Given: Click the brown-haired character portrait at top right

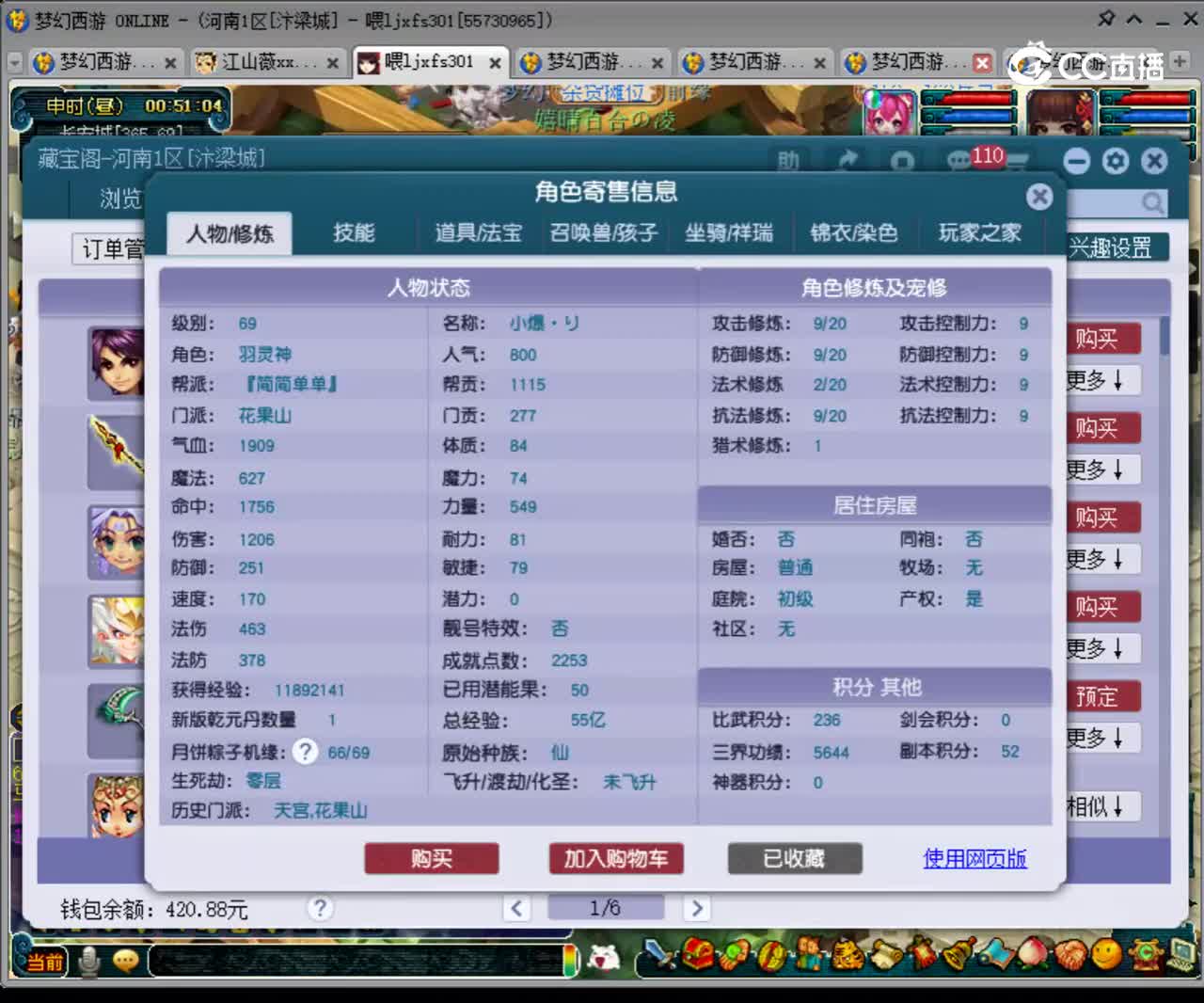Looking at the screenshot, I should click(1061, 115).
